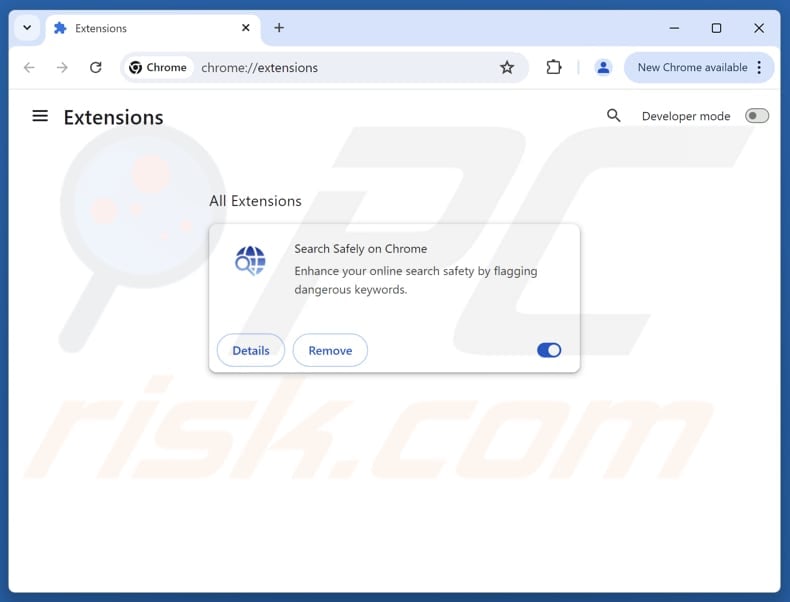Image resolution: width=790 pixels, height=602 pixels.
Task: Bookmark this page with the star icon
Action: (x=507, y=68)
